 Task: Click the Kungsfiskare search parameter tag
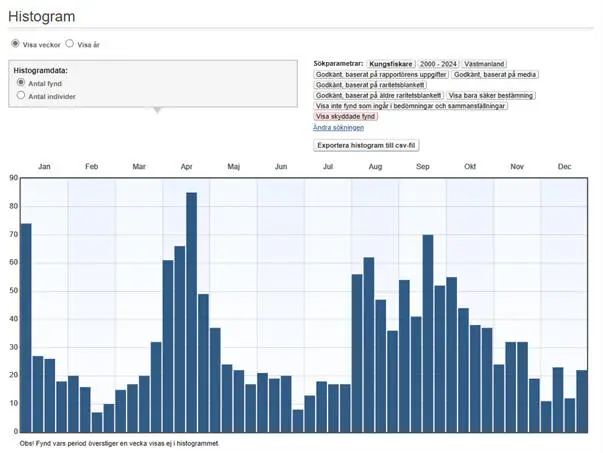(390, 64)
